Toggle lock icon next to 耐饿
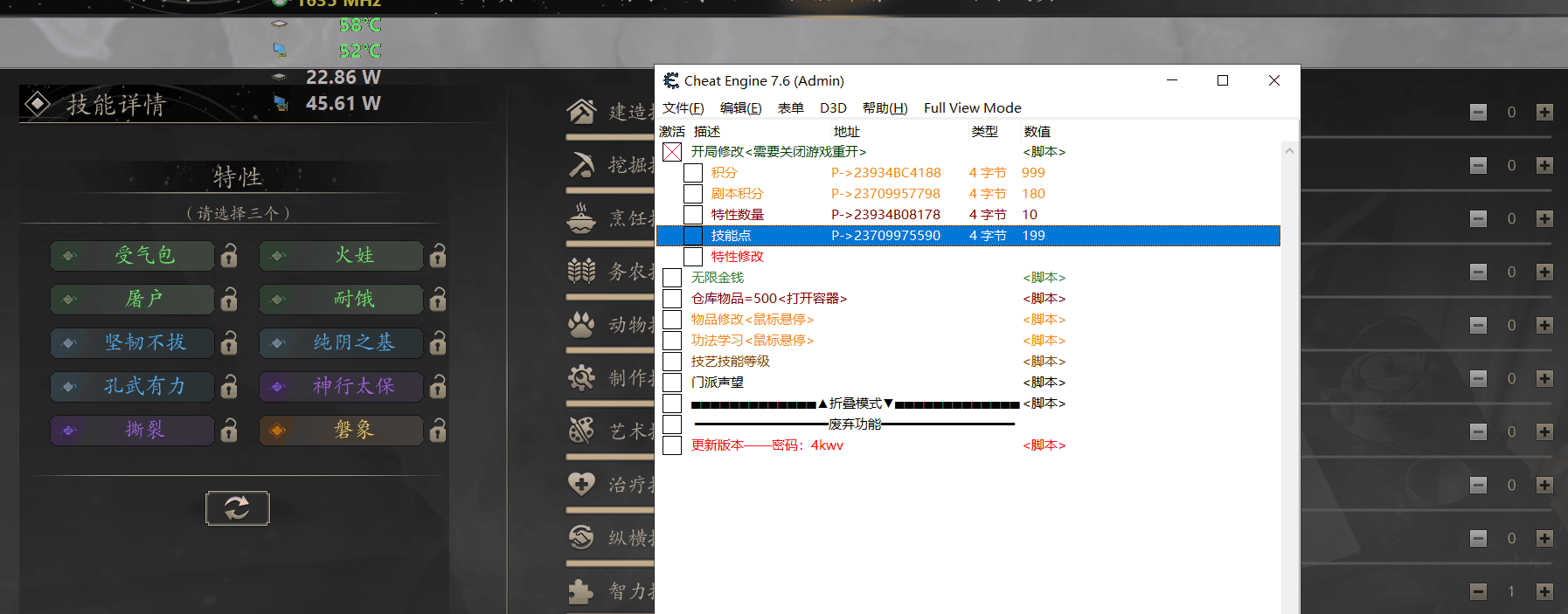The width and height of the screenshot is (1568, 614). pos(438,299)
